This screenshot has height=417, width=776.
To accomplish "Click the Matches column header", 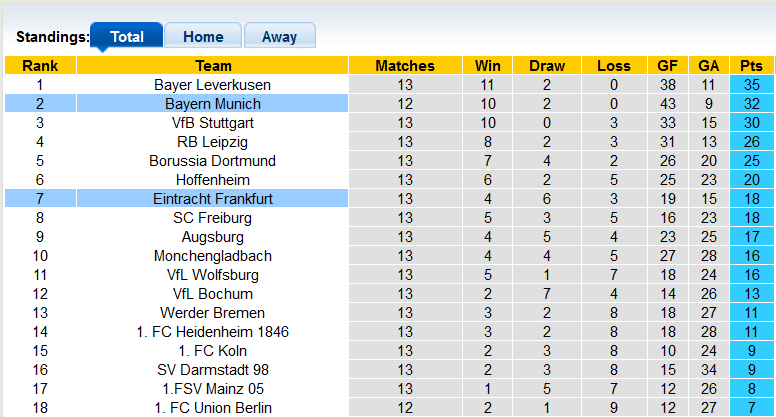I will 405,66.
